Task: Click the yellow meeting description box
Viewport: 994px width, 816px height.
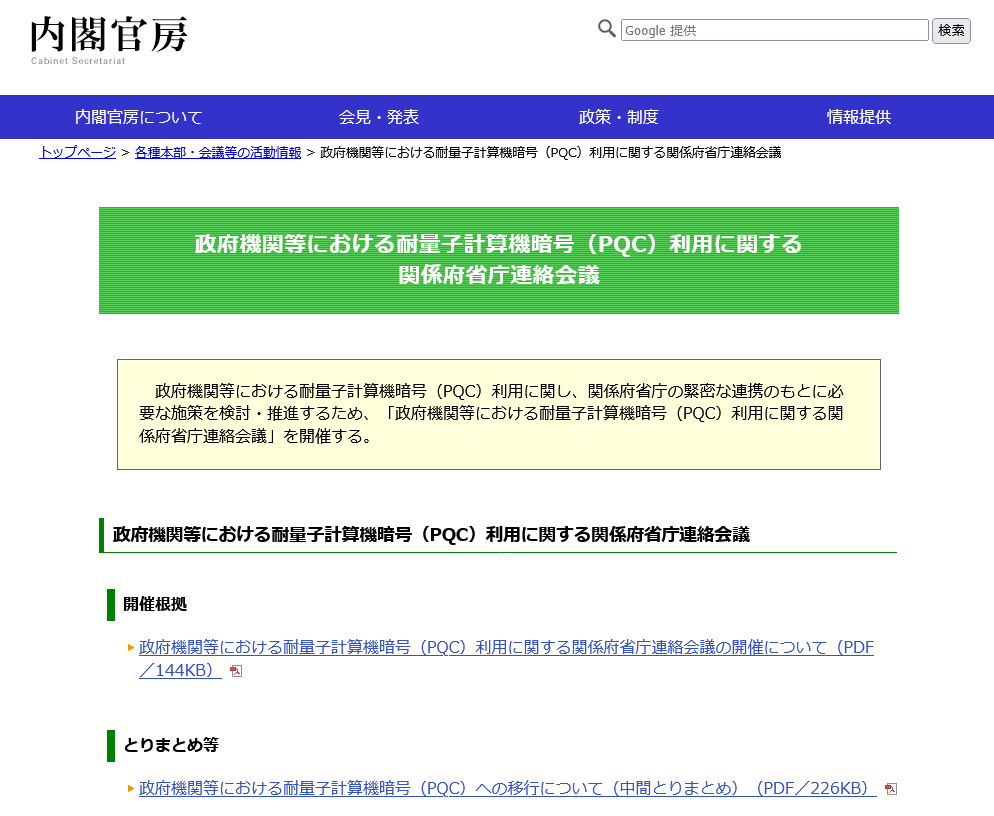Action: pyautogui.click(x=498, y=414)
